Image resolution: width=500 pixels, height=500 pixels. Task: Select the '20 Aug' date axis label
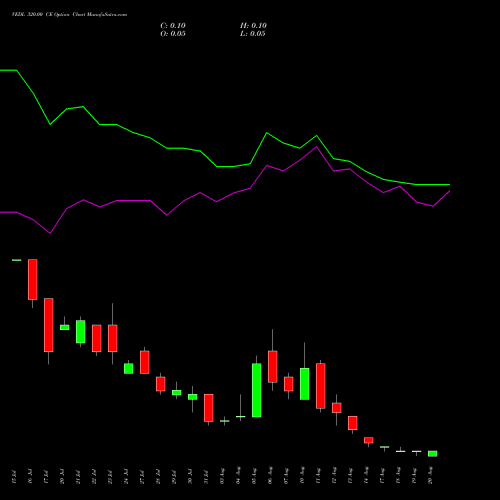point(430,476)
